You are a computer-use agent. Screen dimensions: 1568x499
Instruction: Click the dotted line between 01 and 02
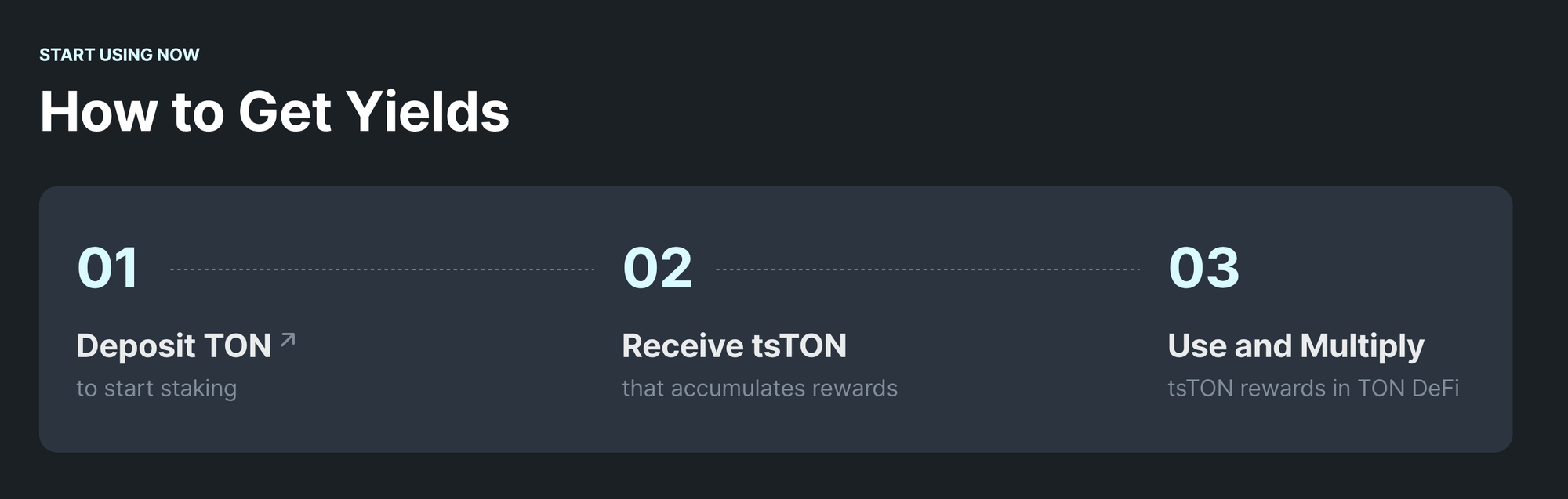coord(382,269)
